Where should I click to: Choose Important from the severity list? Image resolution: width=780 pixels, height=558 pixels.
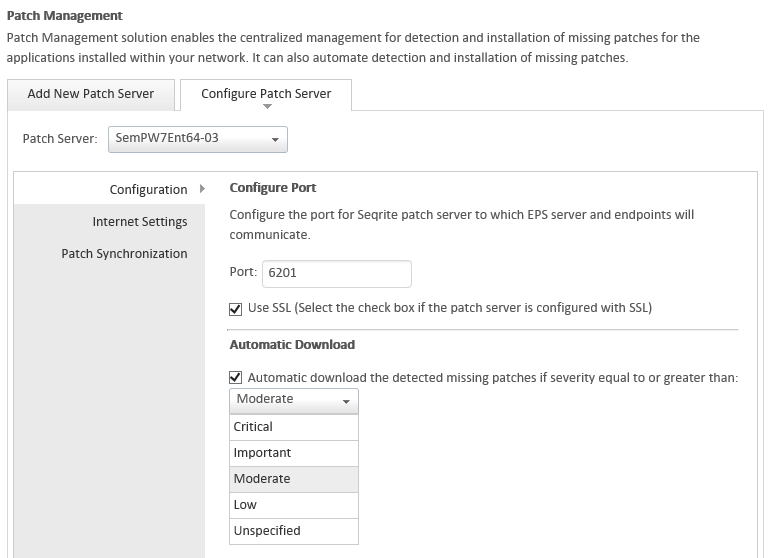pos(293,453)
